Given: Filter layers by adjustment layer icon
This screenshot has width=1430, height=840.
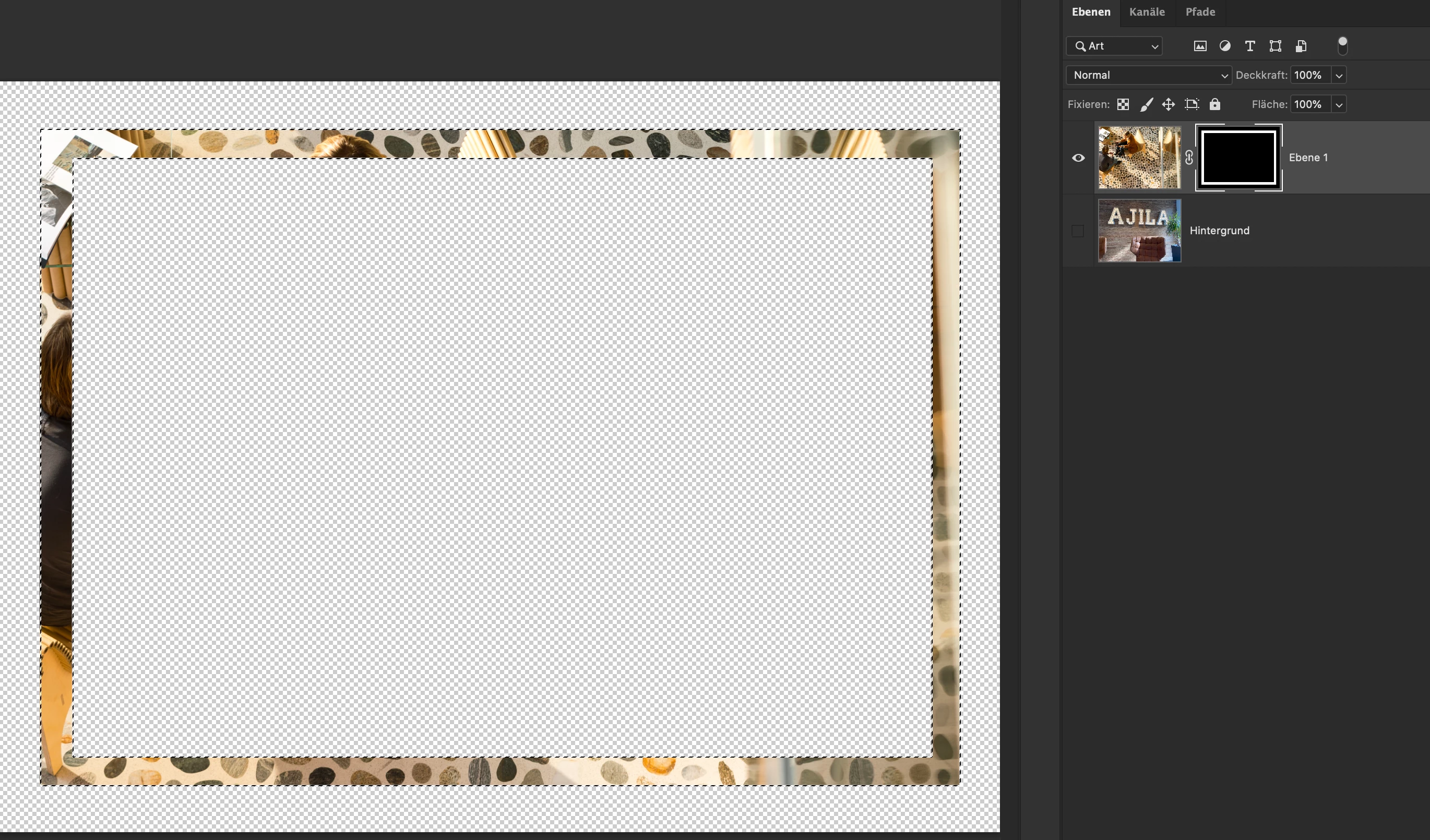Looking at the screenshot, I should point(1224,46).
